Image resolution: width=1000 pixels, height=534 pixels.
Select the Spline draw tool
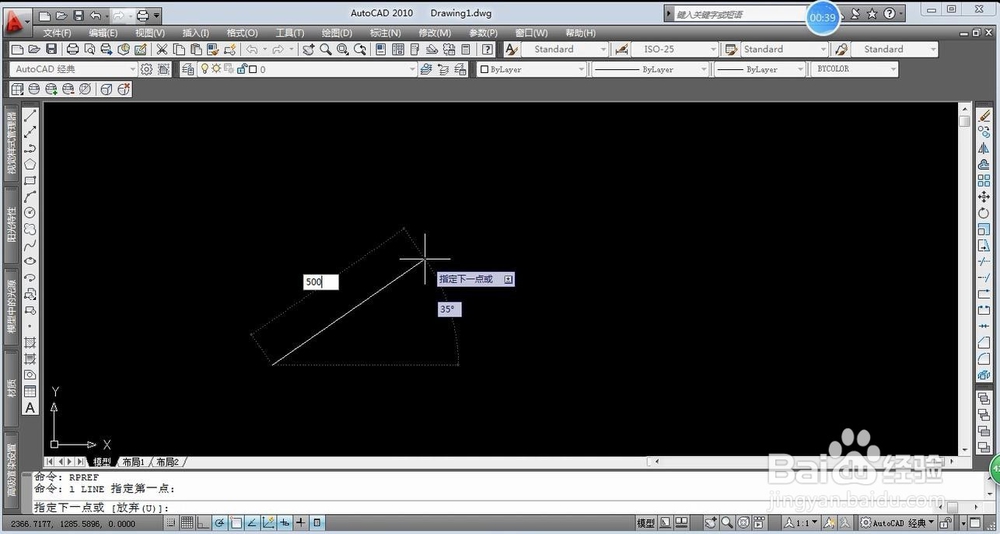click(30, 246)
